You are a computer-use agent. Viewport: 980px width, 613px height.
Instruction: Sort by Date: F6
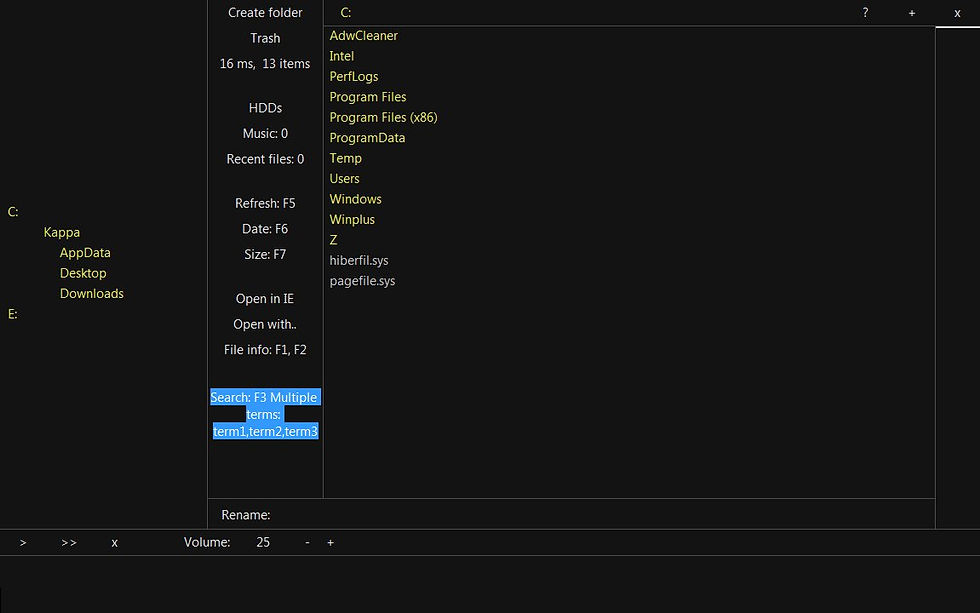(x=265, y=229)
